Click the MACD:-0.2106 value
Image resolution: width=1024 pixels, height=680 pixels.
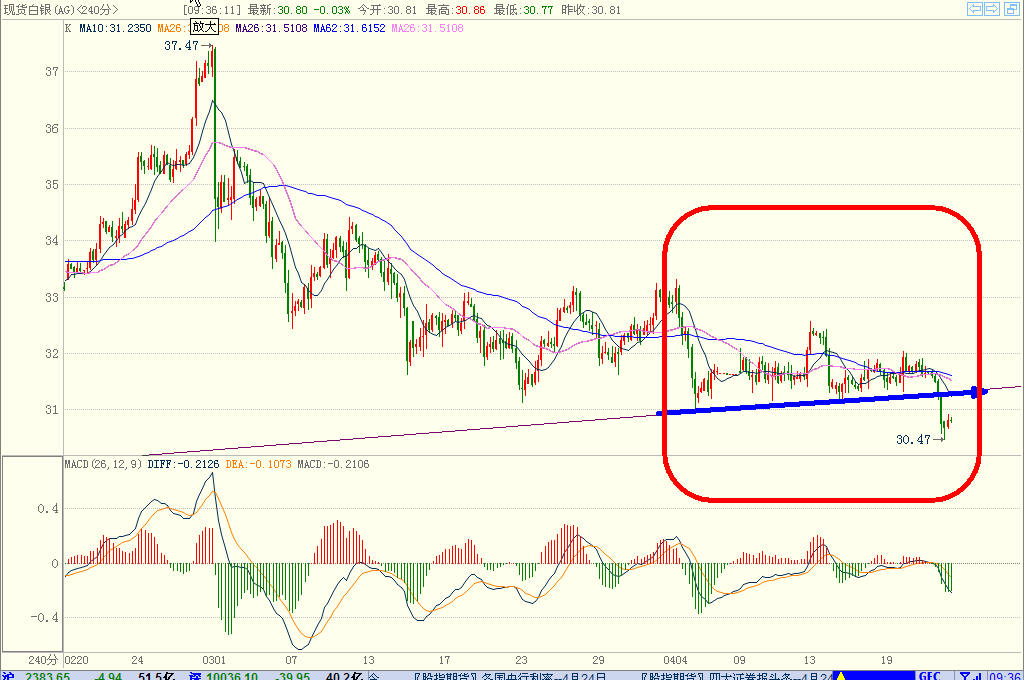[334, 464]
